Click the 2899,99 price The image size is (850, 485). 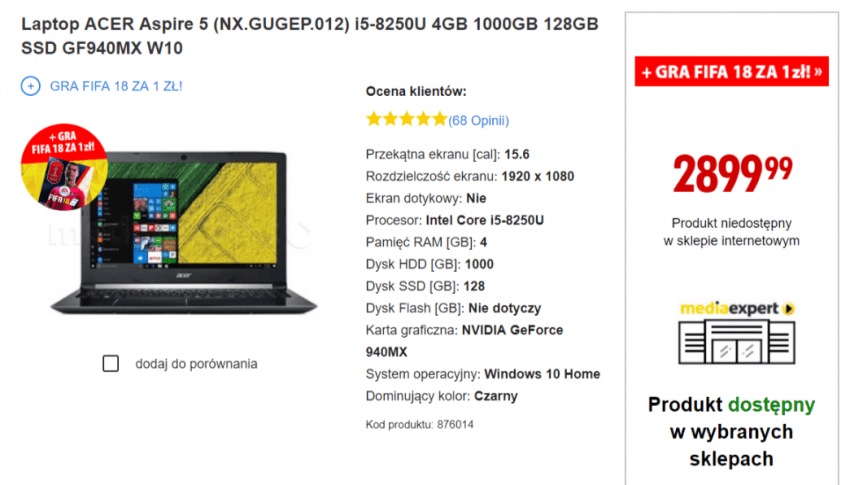[x=732, y=173]
